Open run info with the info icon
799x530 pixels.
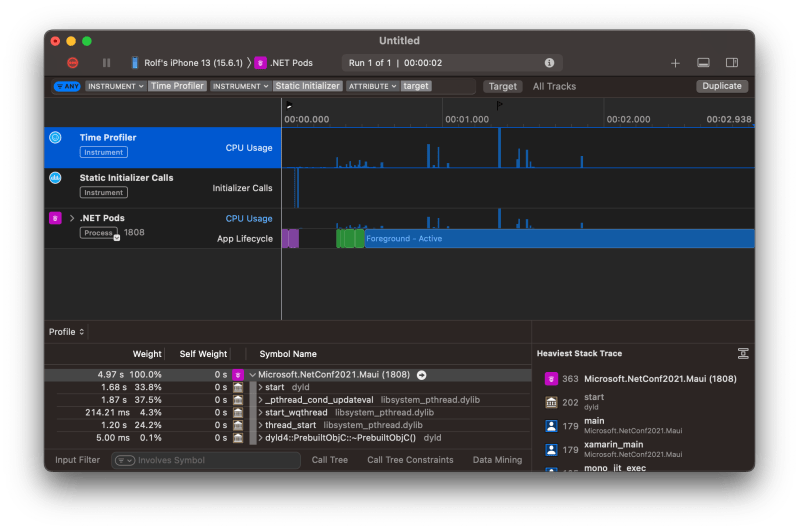click(549, 63)
